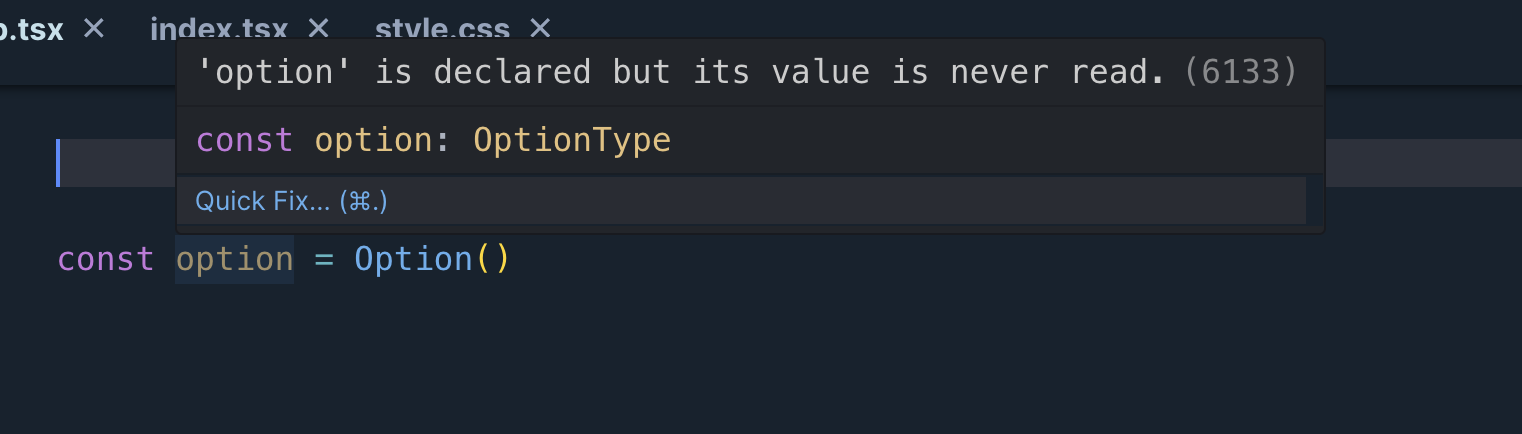Click the Option function call in code
Viewport: 1522px width, 434px height.
pyautogui.click(x=413, y=259)
